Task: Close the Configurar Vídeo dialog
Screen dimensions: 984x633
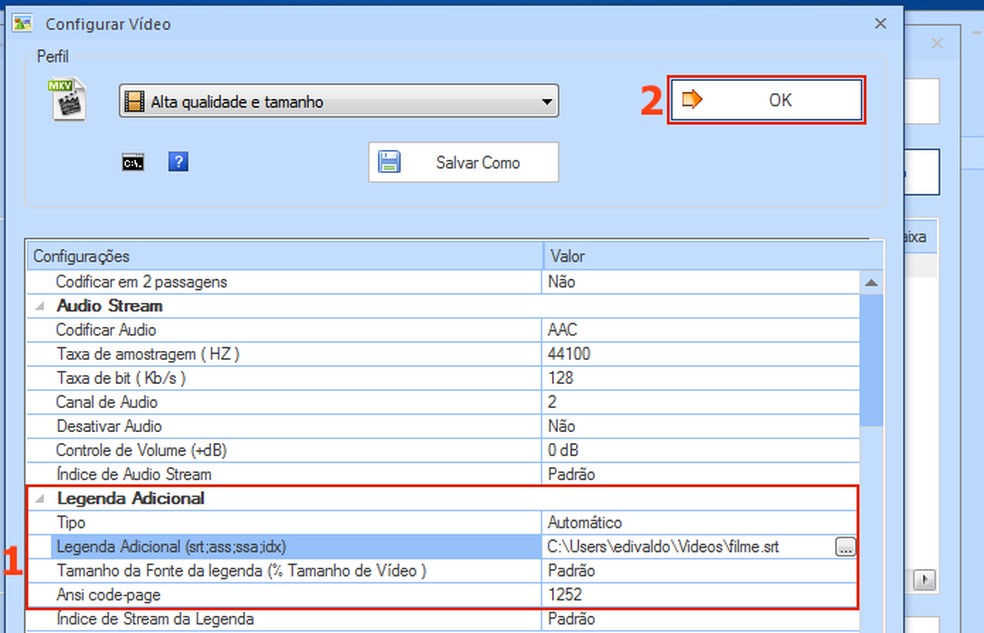Action: (x=880, y=24)
